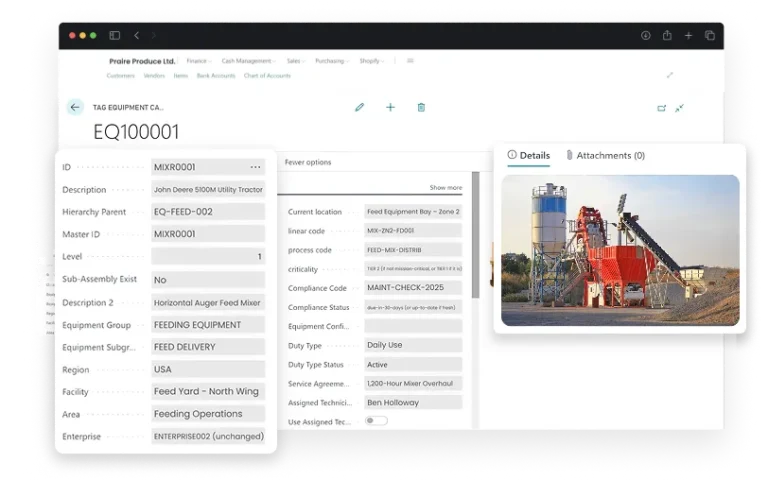Toggle the Use Assigned Technician switch
768x480 pixels.
pos(376,421)
